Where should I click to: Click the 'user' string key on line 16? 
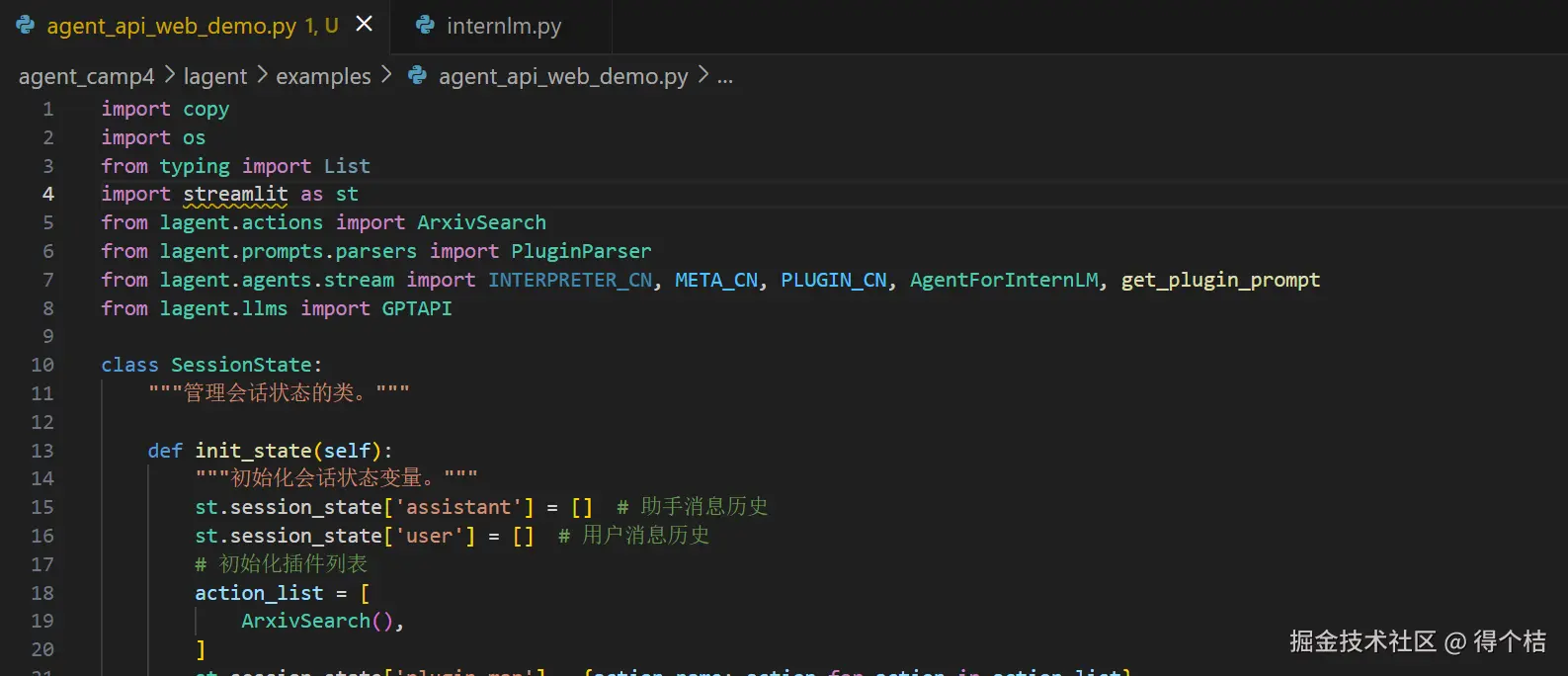(x=429, y=536)
